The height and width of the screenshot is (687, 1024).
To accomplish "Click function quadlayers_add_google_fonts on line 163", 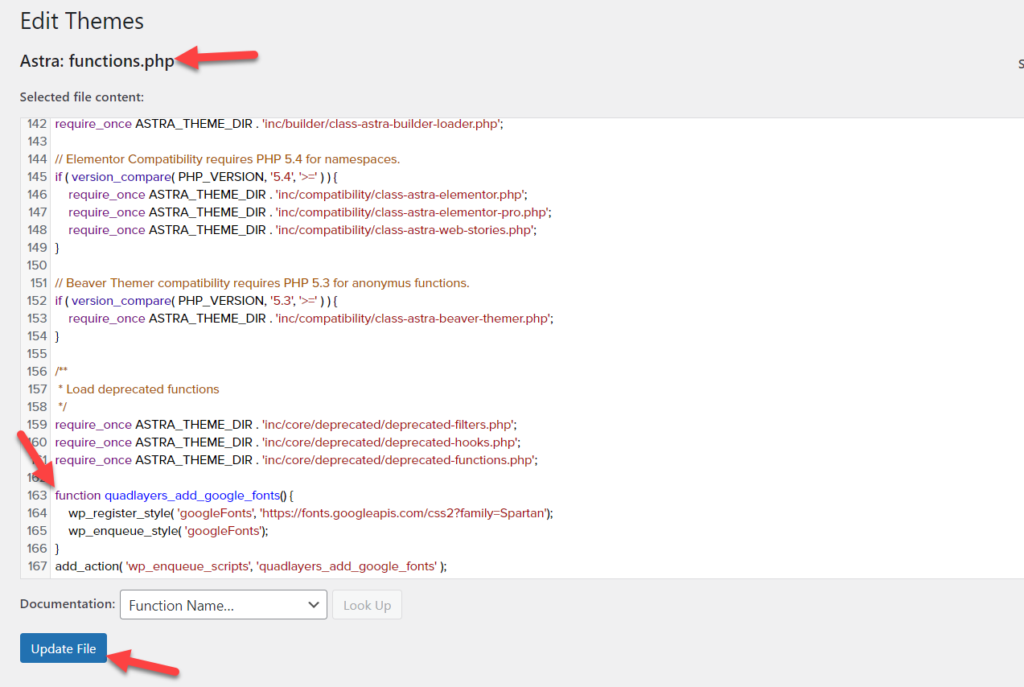I will pyautogui.click(x=174, y=495).
